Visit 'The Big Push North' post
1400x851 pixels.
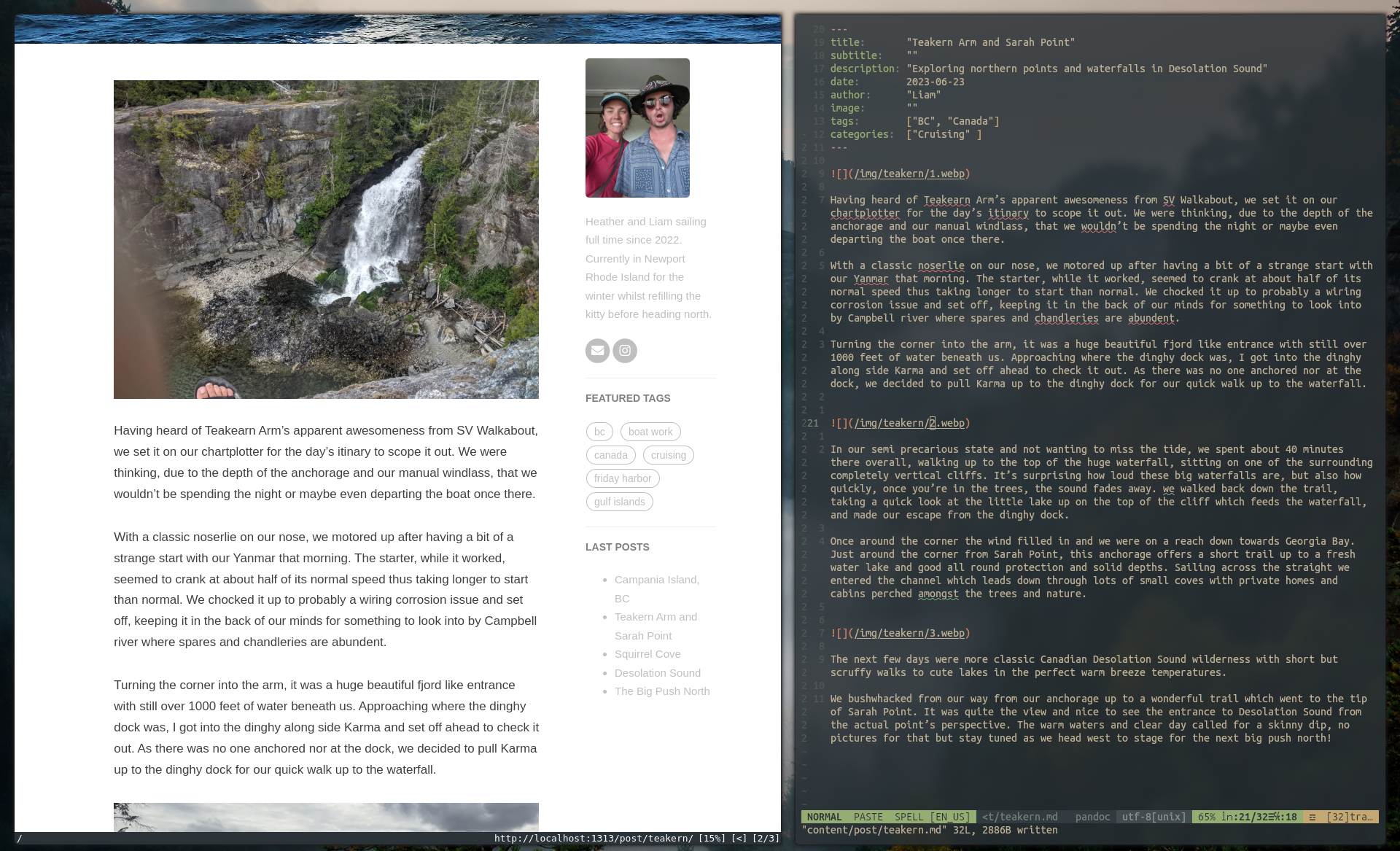coord(661,691)
